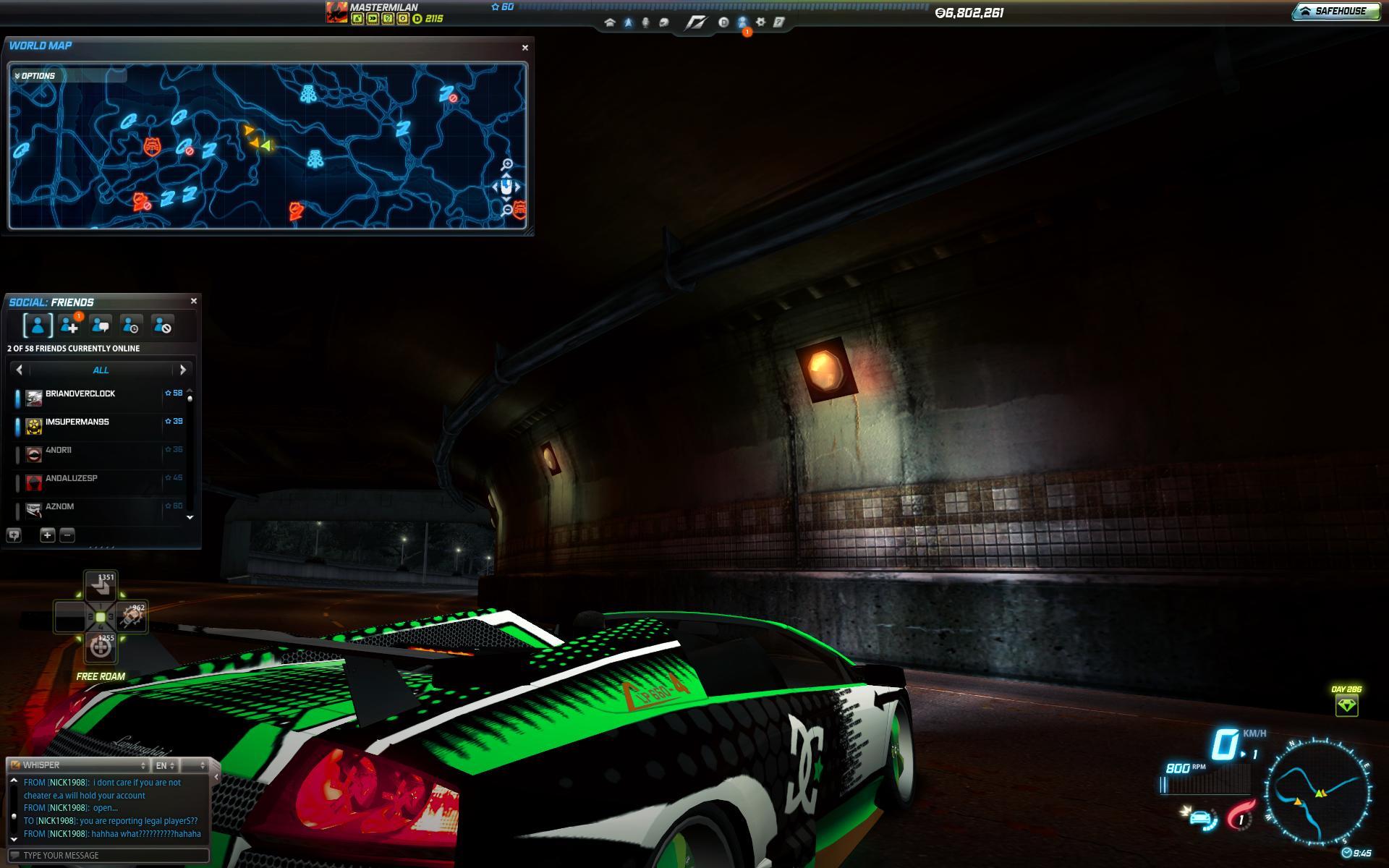The width and height of the screenshot is (1389, 868).
Task: Open the driver helmet icon in top toolbar
Action: (663, 22)
